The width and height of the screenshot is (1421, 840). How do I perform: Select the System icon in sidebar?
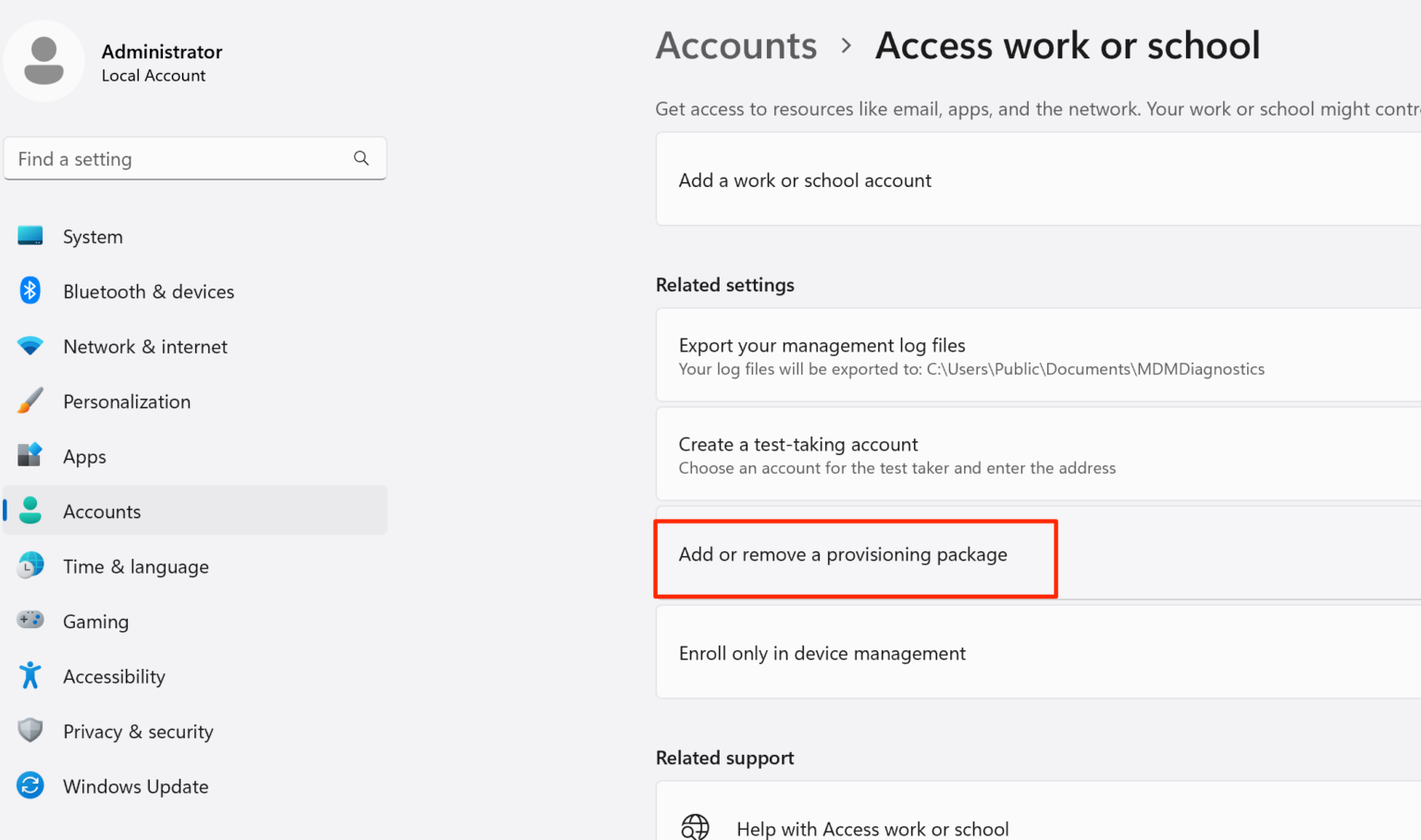(x=31, y=236)
